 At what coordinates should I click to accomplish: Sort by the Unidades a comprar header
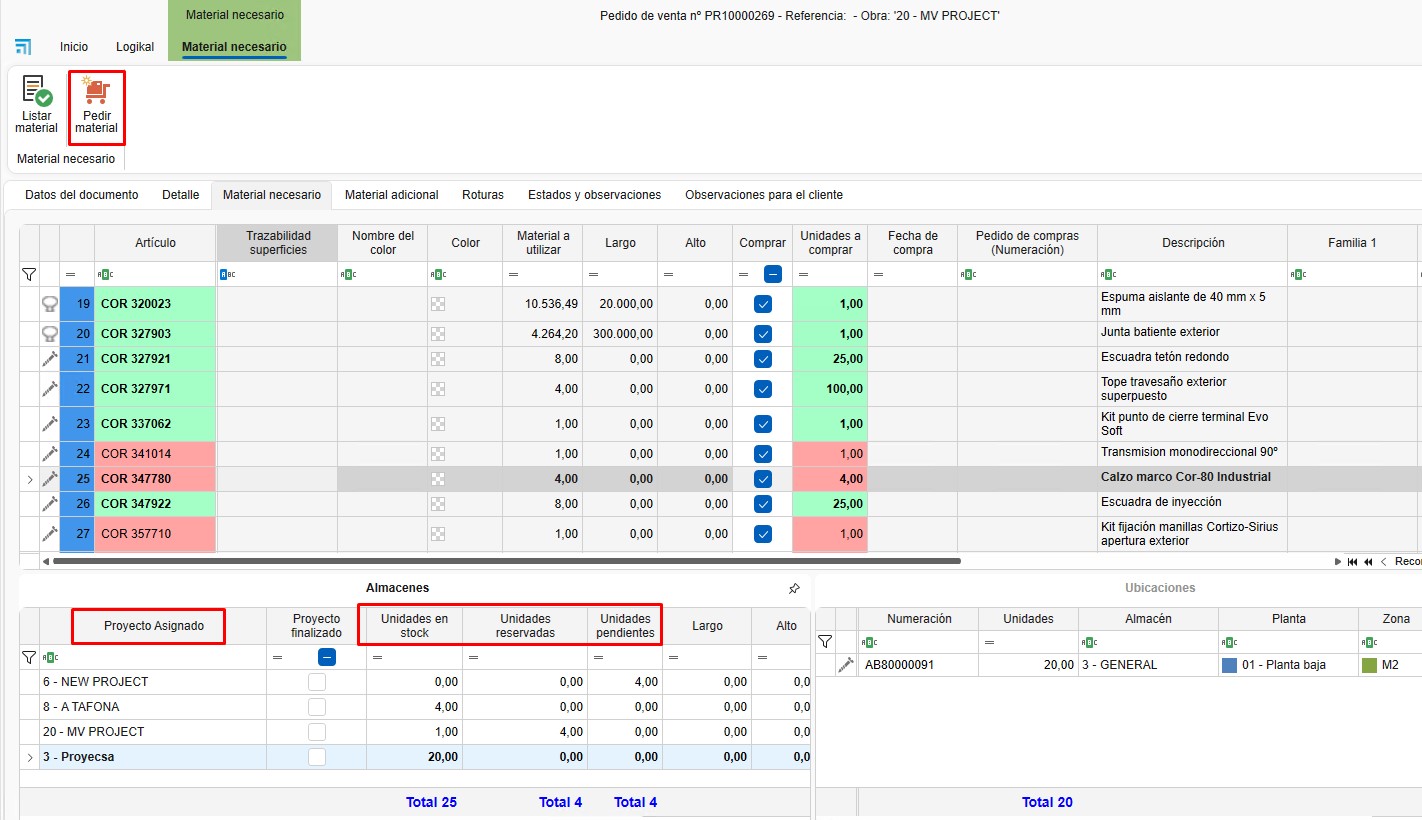click(830, 243)
